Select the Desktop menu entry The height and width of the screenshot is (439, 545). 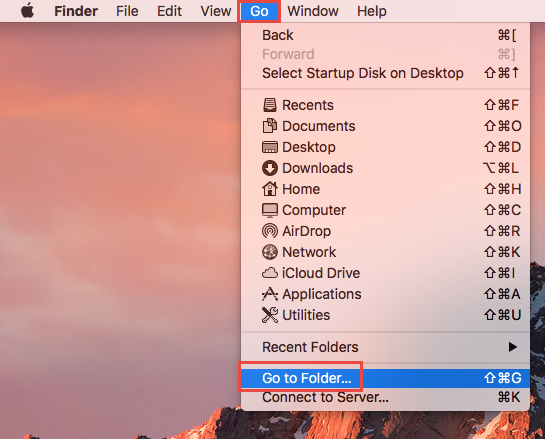coord(385,147)
